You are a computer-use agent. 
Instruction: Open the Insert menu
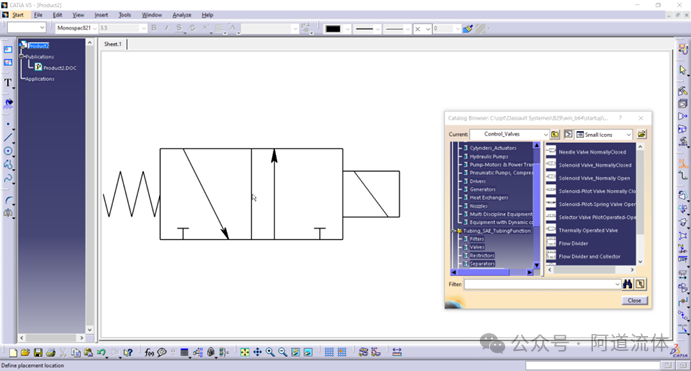click(x=101, y=15)
